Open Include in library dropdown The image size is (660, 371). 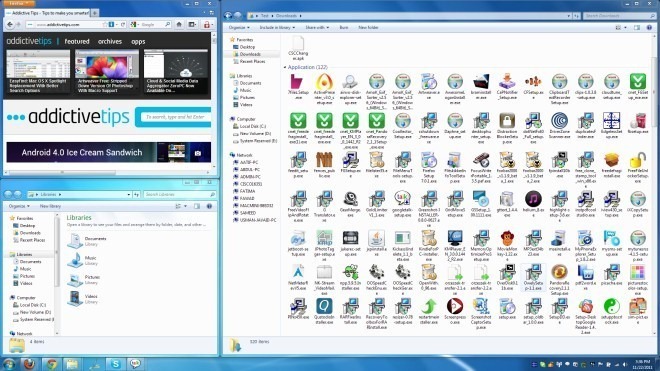coord(277,27)
